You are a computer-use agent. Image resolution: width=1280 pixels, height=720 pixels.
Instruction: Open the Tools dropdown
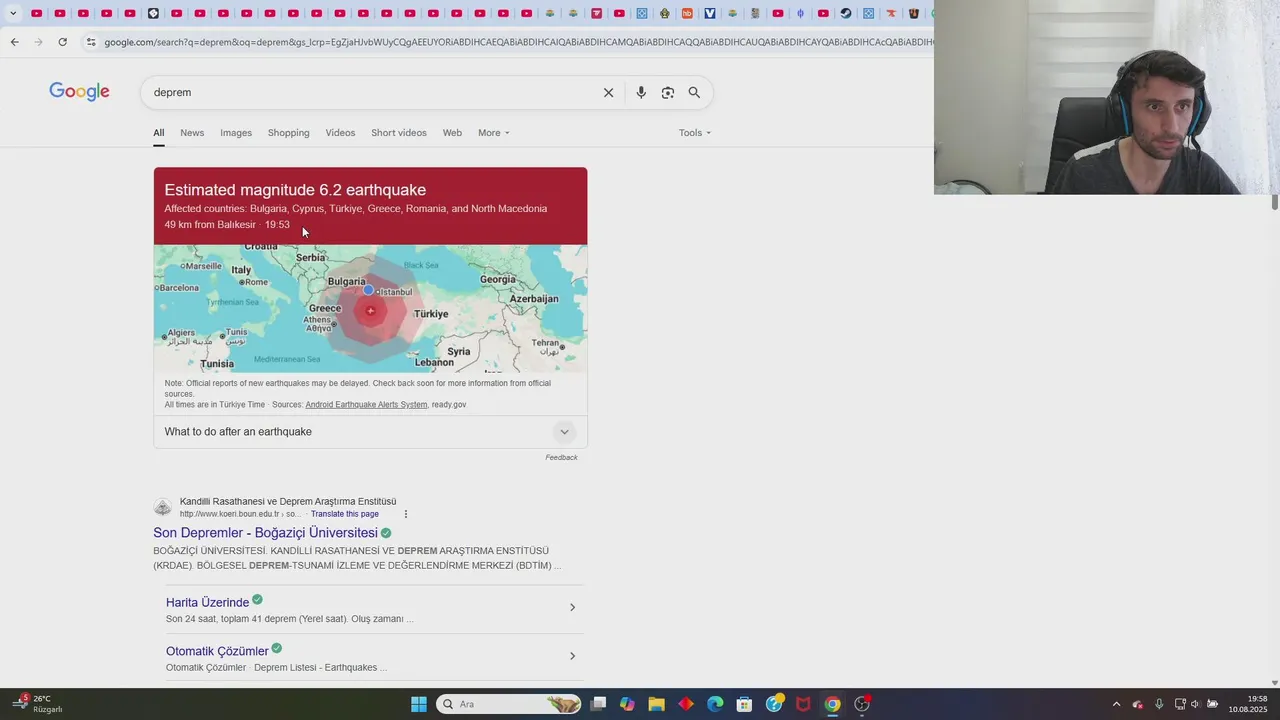pyautogui.click(x=695, y=133)
